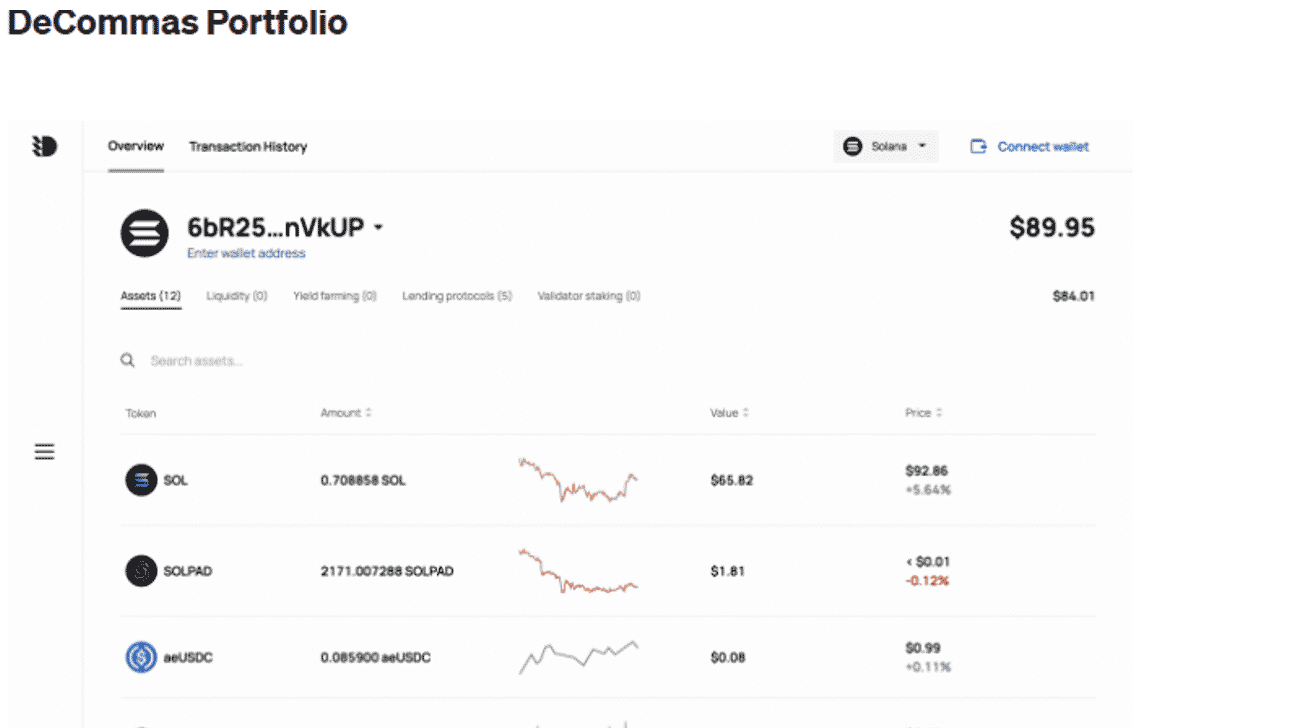The width and height of the screenshot is (1294, 728).
Task: Toggle Price column sorting
Action: (940, 412)
